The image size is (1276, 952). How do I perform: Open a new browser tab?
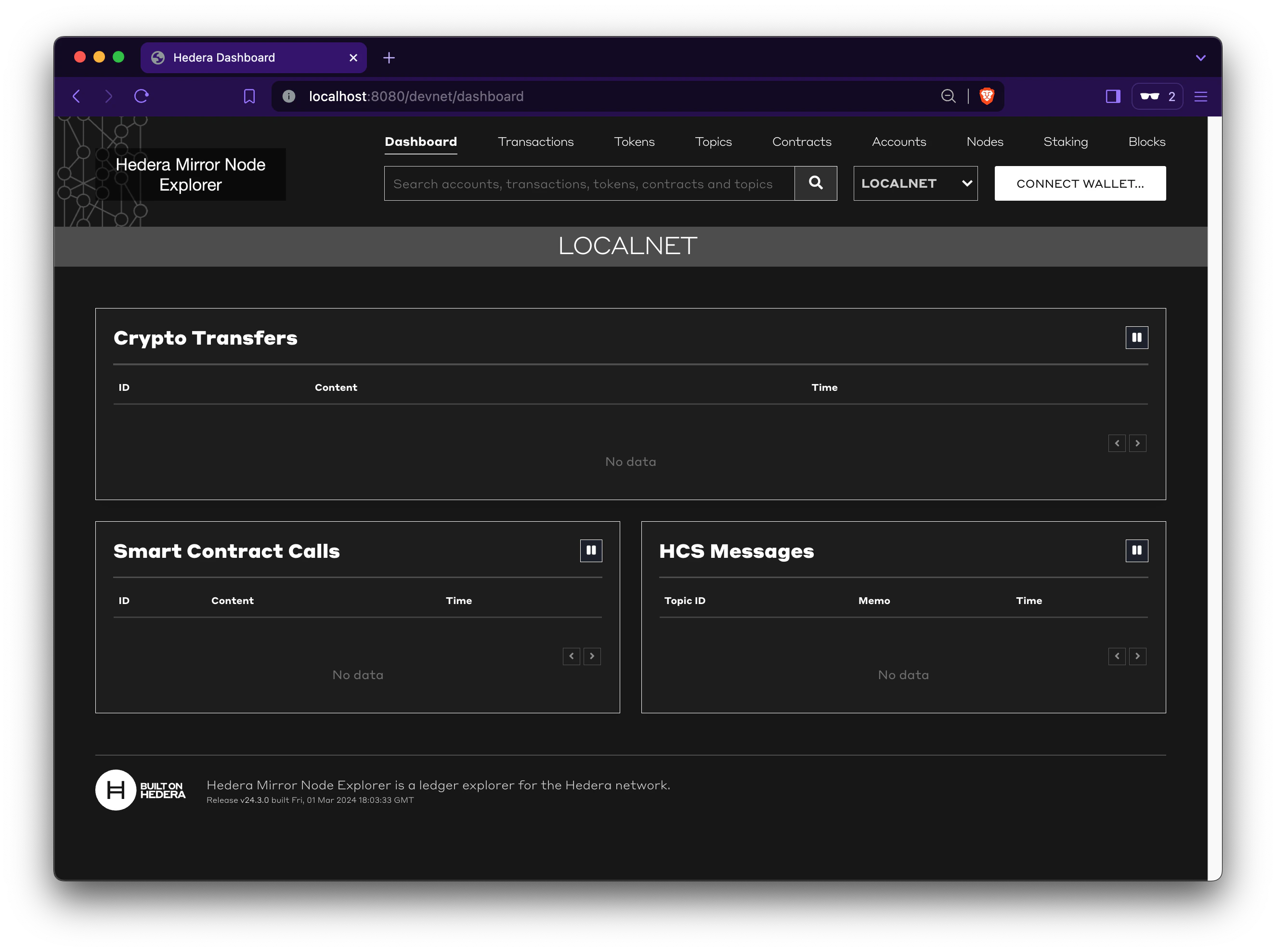(389, 58)
